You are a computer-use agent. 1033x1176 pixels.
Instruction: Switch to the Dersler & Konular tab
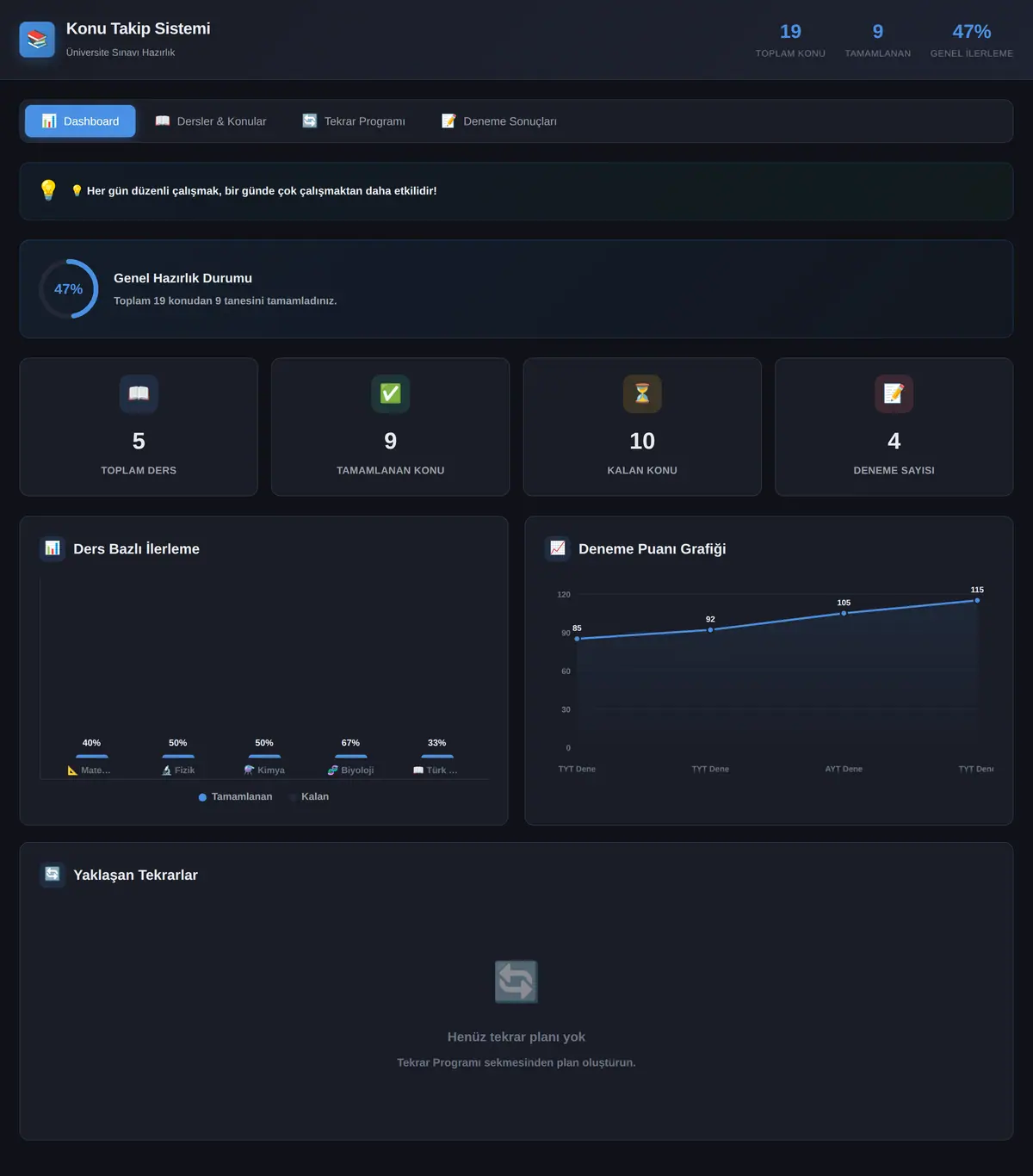[211, 121]
